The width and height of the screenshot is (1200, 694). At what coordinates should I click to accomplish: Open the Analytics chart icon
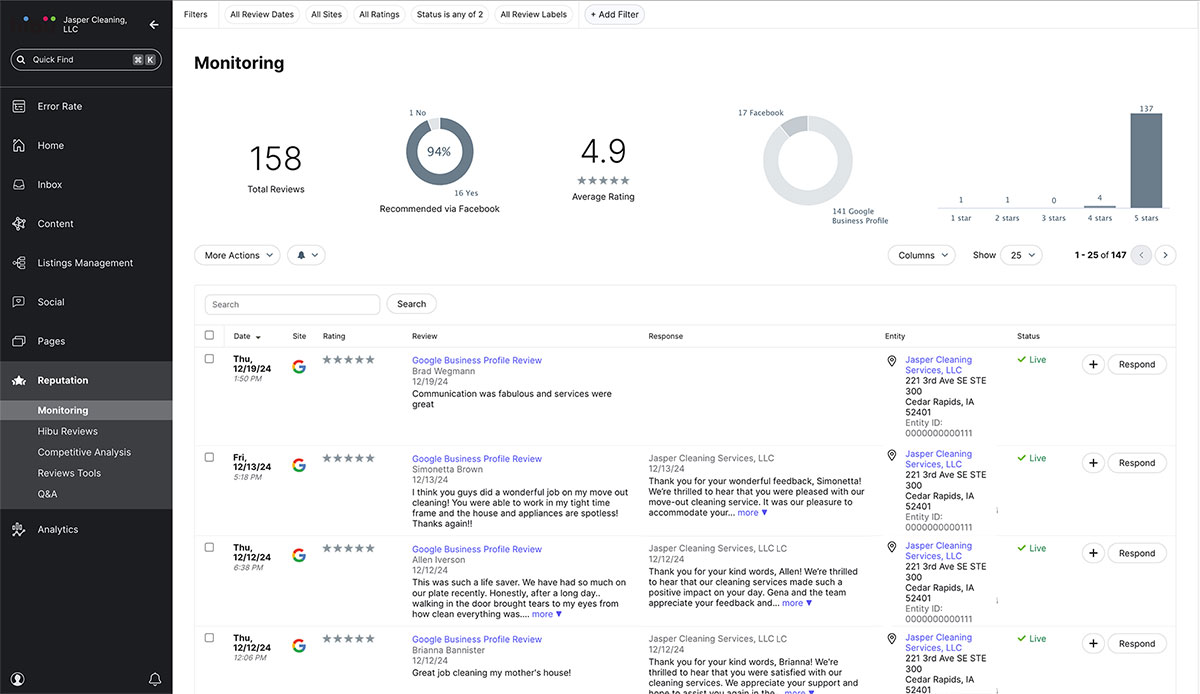18,530
